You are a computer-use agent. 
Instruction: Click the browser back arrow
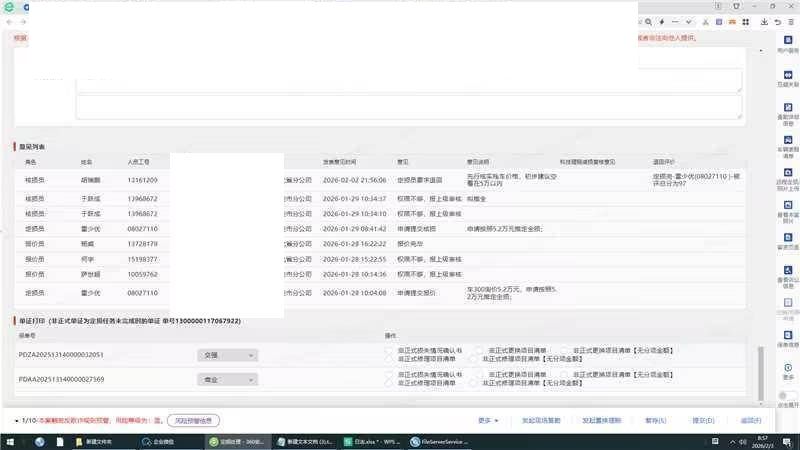point(9,21)
